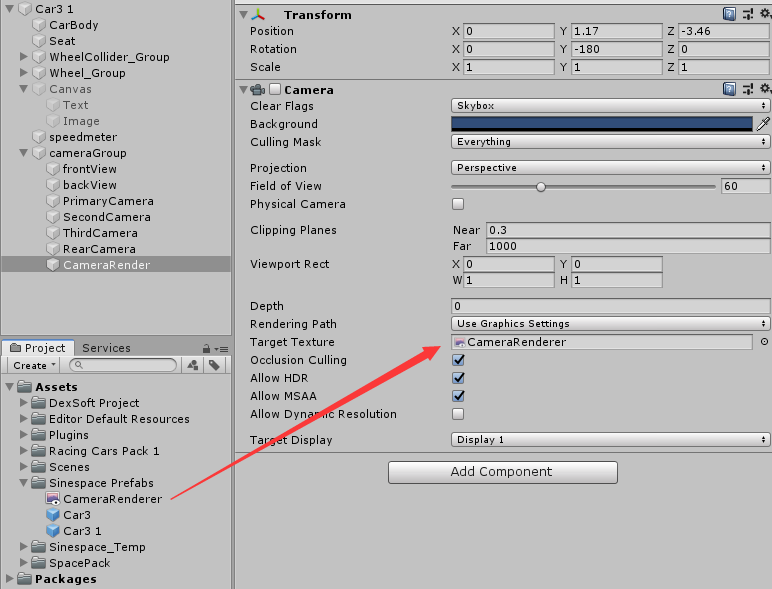The image size is (772, 589).
Task: Click CarBody object cube icon
Action: pos(39,25)
